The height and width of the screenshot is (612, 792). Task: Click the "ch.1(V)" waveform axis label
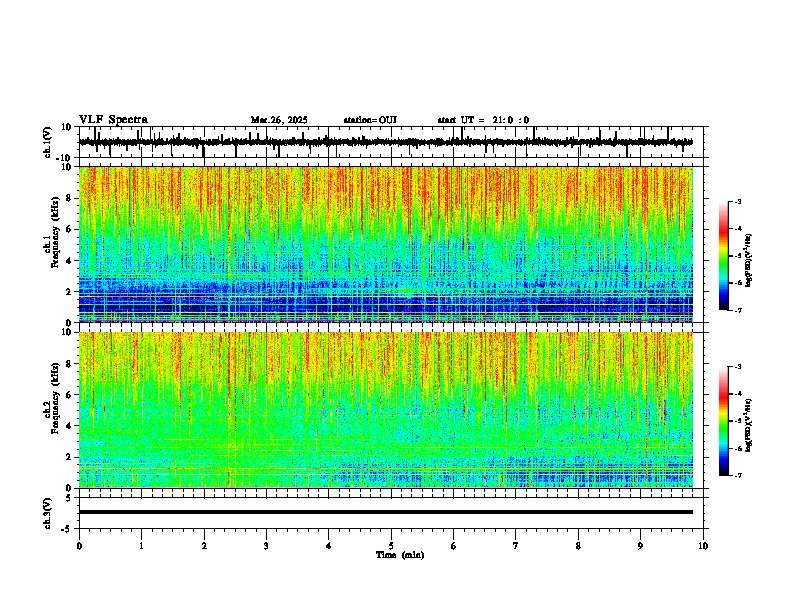tap(48, 142)
